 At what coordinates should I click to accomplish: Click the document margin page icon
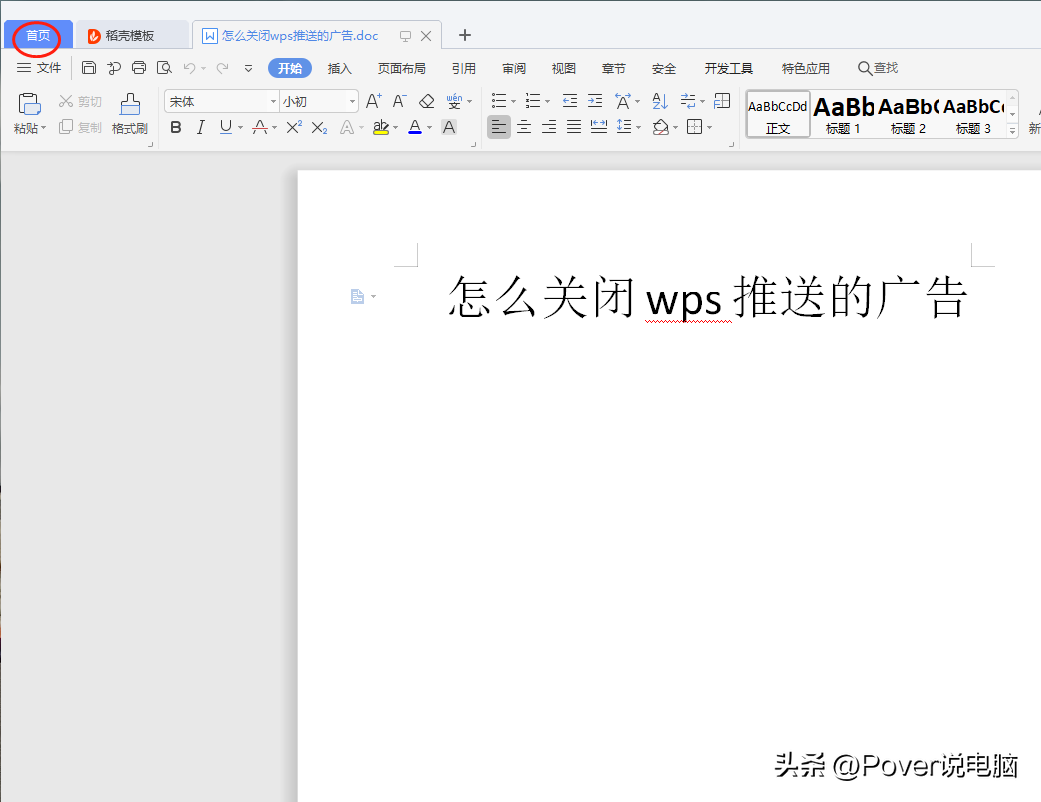357,296
